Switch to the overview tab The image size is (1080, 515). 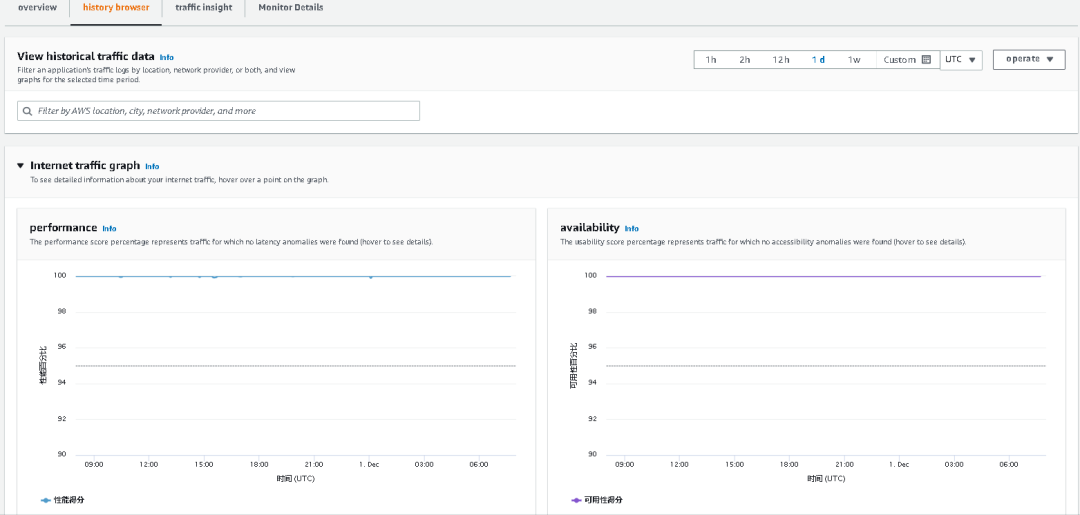(x=37, y=8)
